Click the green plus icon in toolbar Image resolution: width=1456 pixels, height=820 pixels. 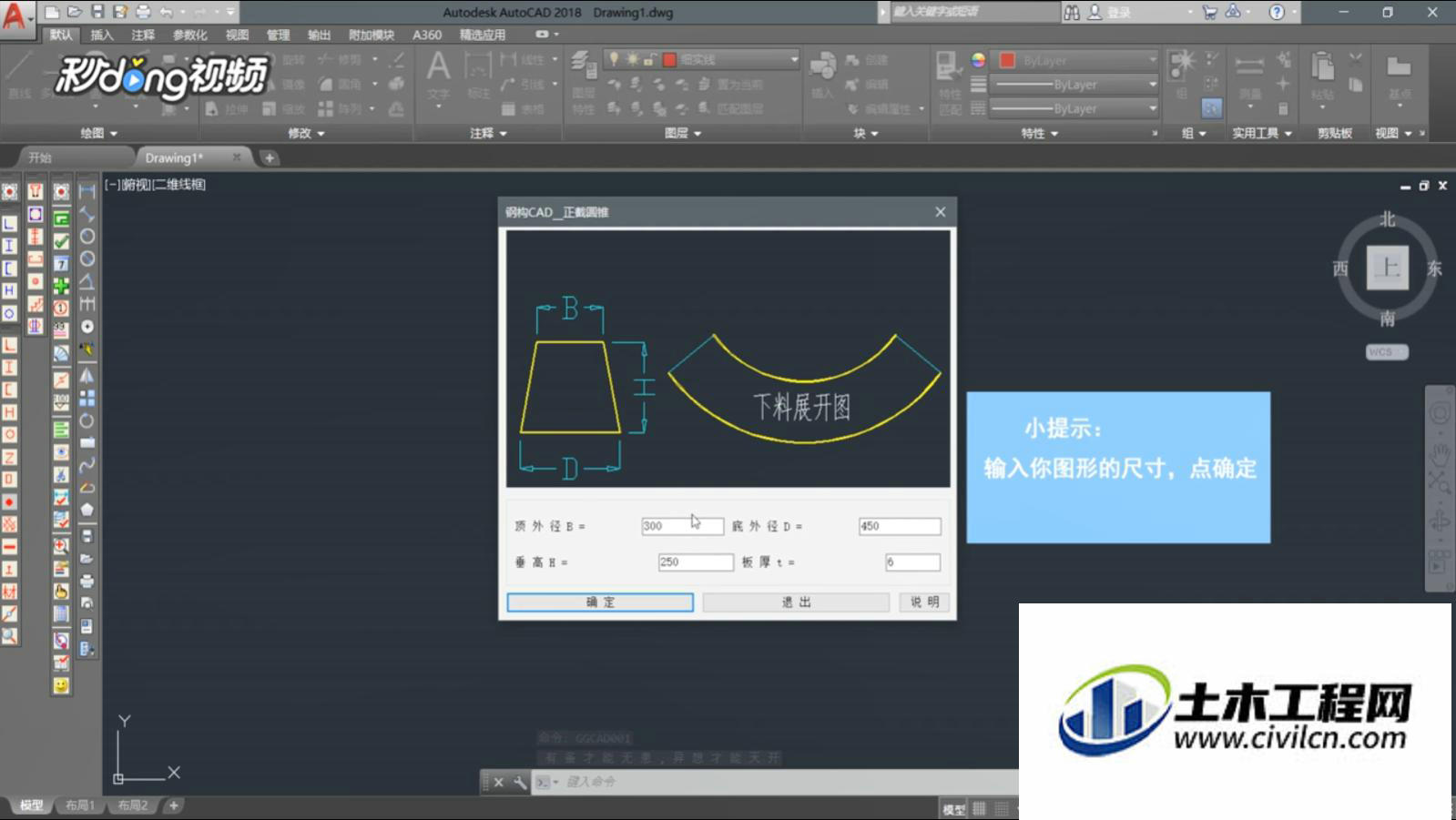61,286
